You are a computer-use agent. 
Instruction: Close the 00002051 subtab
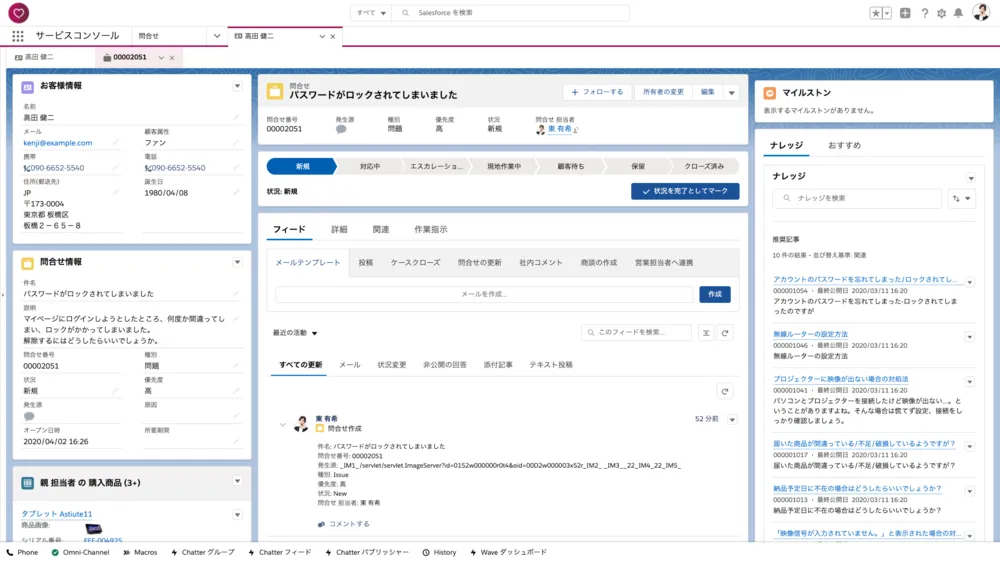tap(172, 57)
